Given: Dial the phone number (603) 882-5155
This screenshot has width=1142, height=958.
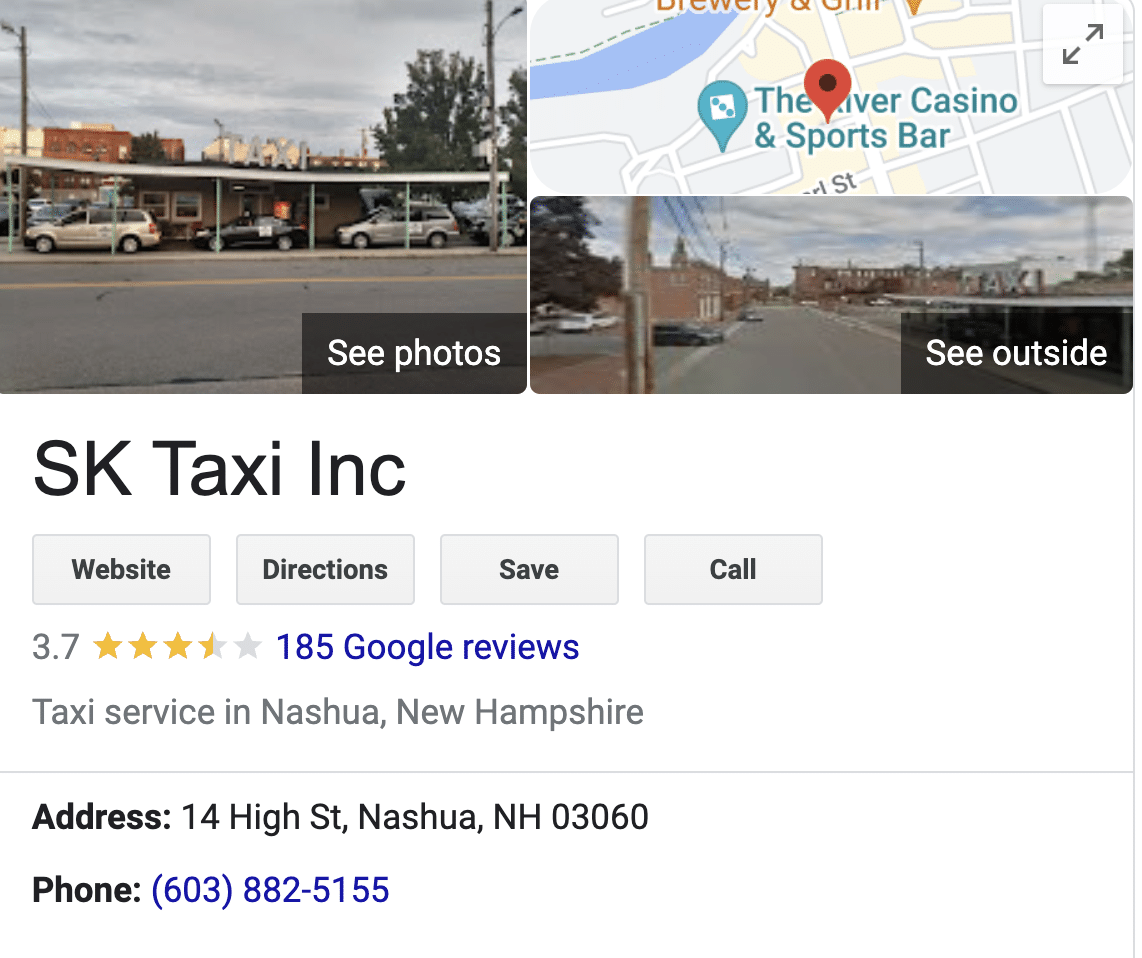Looking at the screenshot, I should pyautogui.click(x=270, y=890).
